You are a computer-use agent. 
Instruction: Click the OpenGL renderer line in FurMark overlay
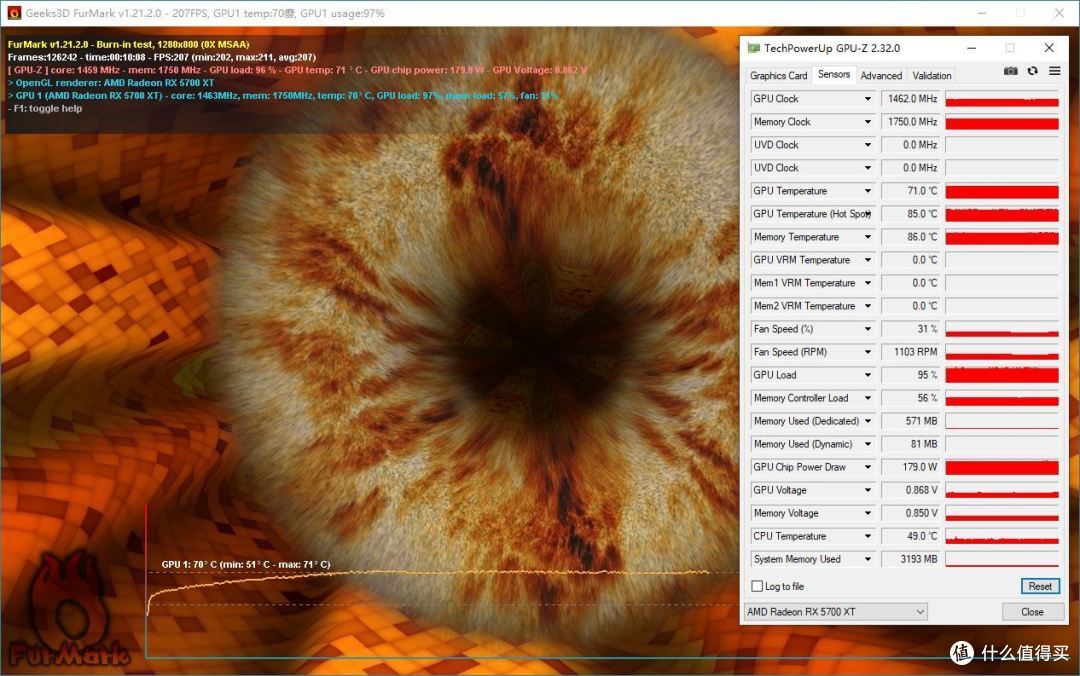coord(111,83)
